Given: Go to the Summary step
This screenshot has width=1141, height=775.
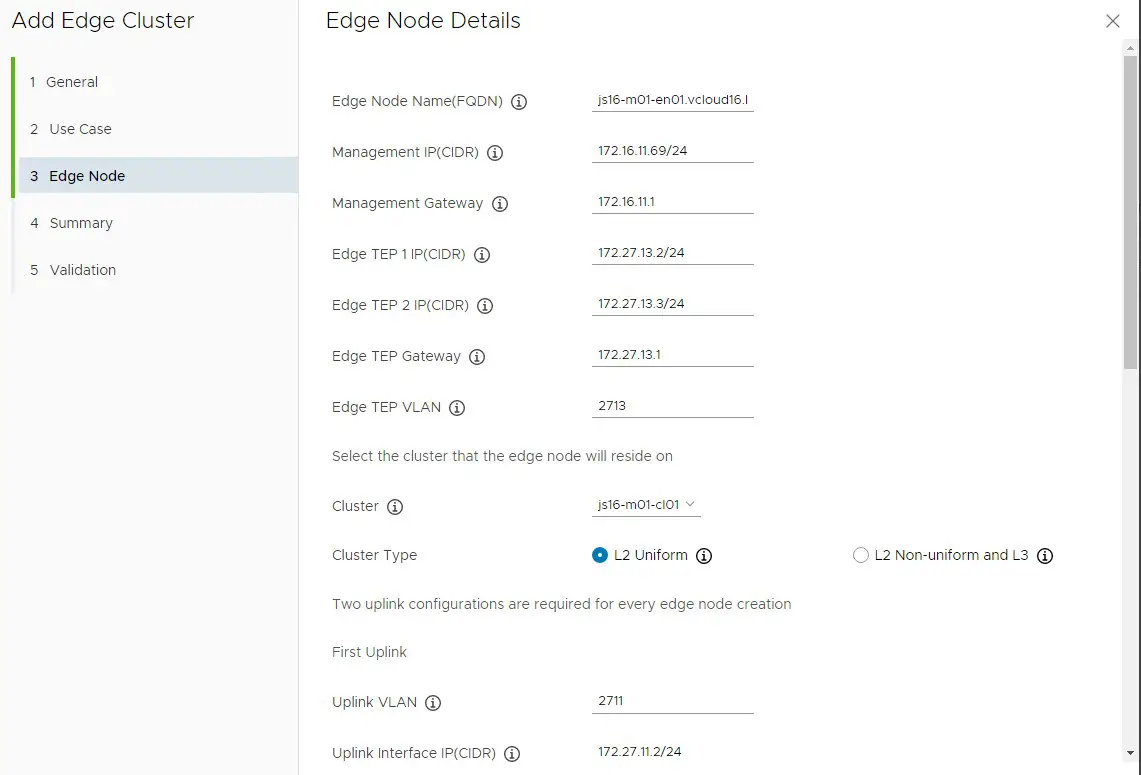Looking at the screenshot, I should click(x=81, y=222).
